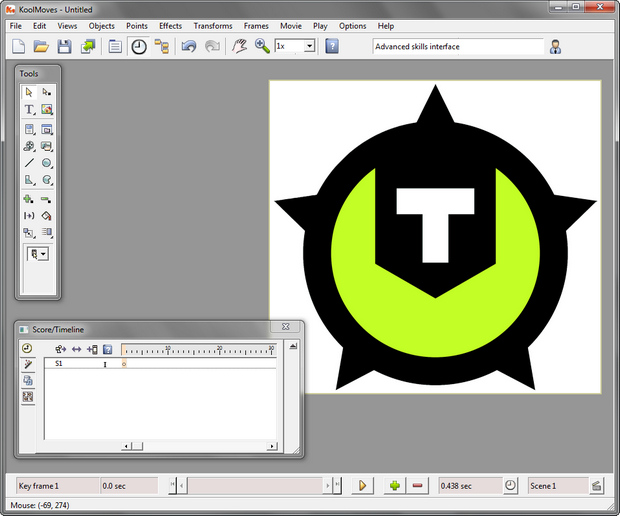620x516 pixels.
Task: Select the green minus remove-point tool
Action: 47,199
